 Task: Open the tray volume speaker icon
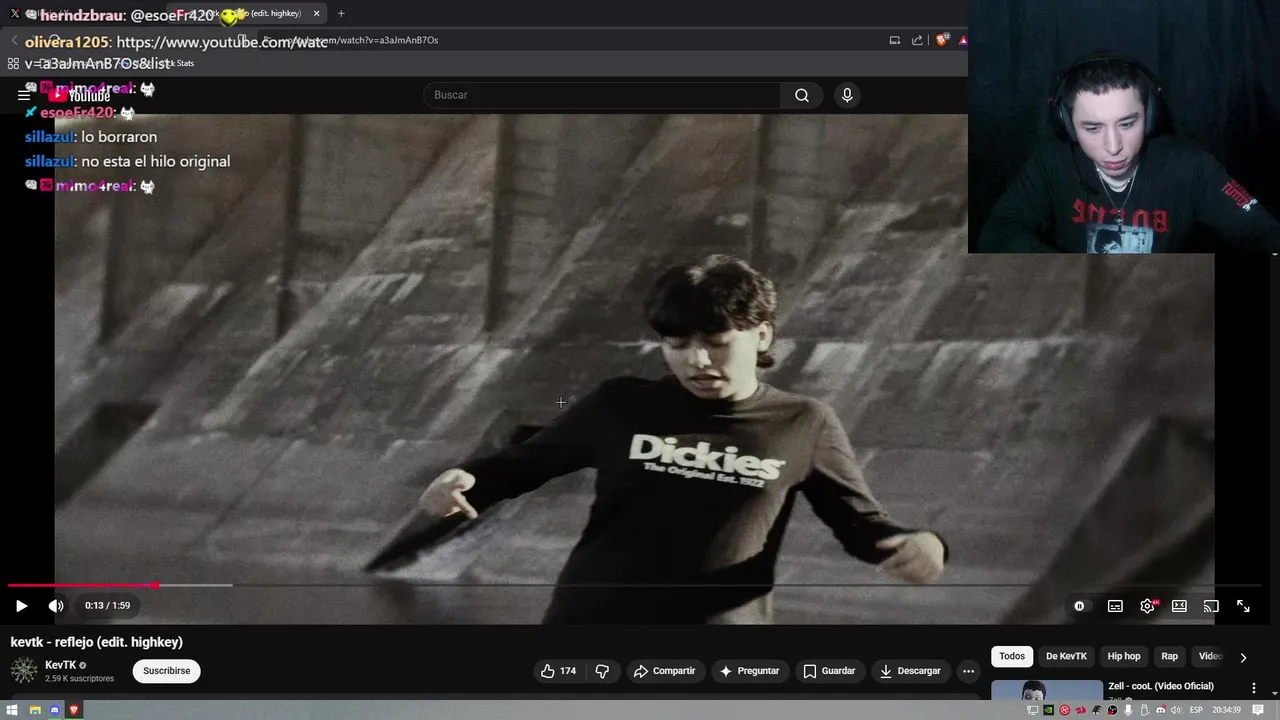point(1175,710)
